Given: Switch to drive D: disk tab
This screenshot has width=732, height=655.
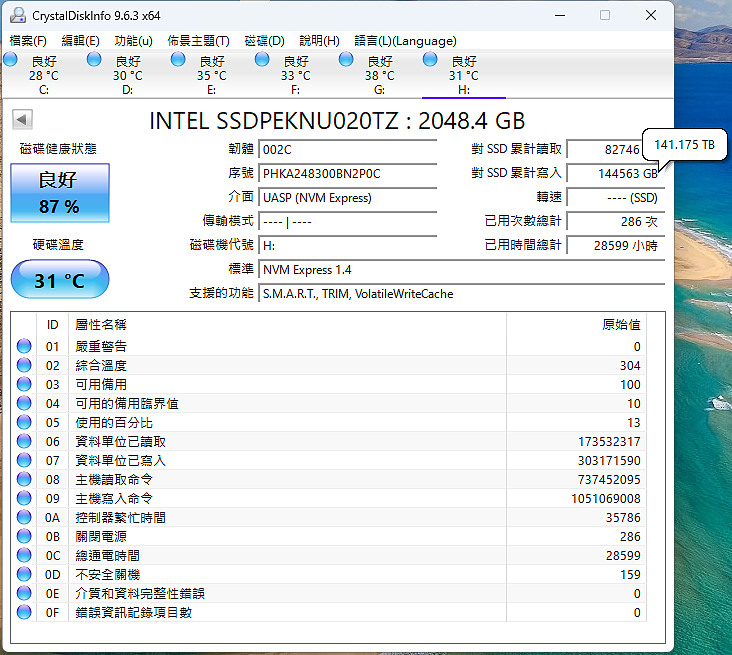Looking at the screenshot, I should [x=128, y=75].
